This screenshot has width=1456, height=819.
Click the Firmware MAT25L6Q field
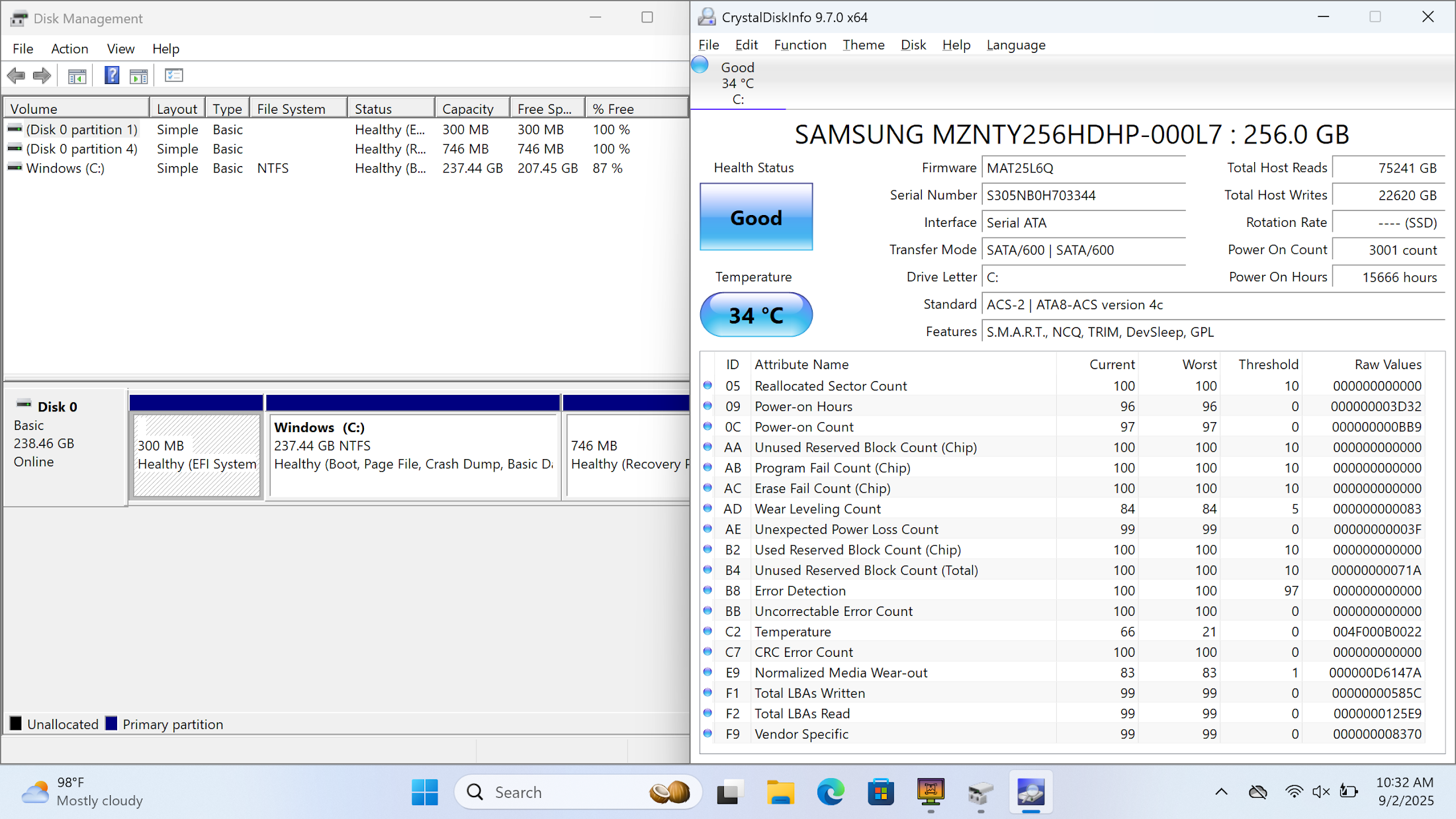(1083, 168)
